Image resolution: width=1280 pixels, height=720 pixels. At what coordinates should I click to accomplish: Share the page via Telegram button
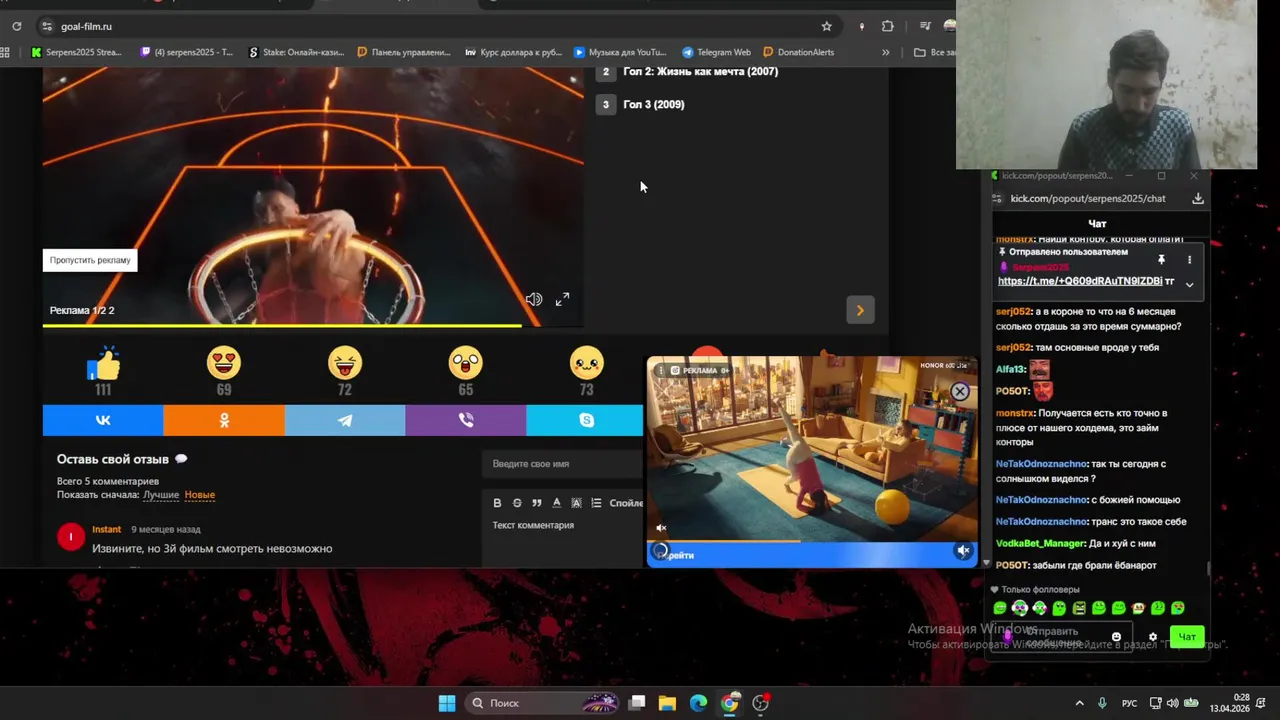click(x=345, y=421)
